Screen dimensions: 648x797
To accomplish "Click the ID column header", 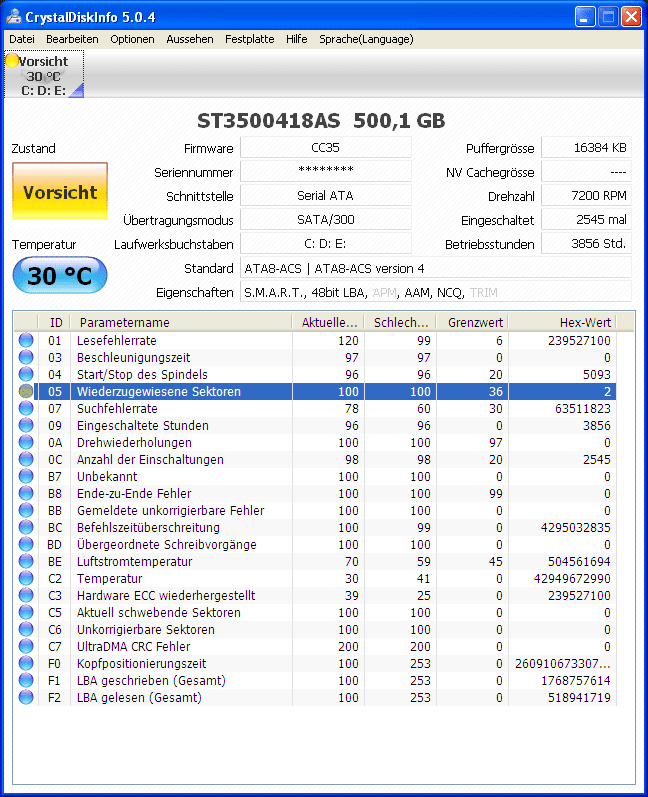I will (x=54, y=322).
